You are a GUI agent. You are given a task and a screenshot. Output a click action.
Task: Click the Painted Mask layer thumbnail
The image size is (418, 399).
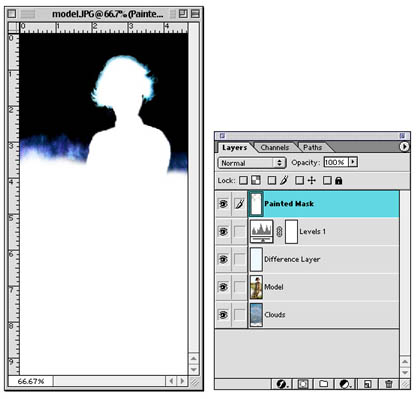pos(256,204)
